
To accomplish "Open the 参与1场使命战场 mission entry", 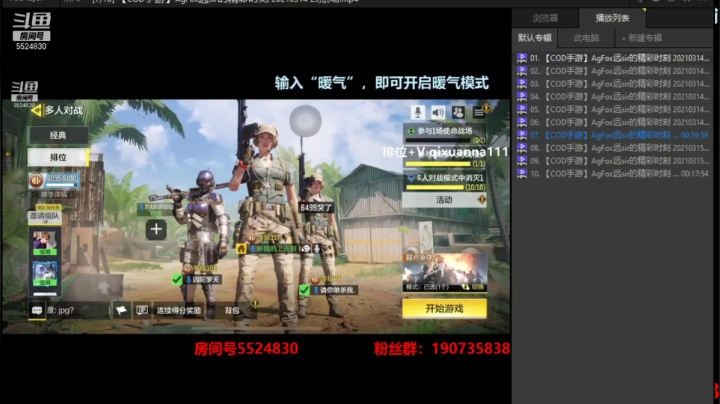I will coord(444,134).
